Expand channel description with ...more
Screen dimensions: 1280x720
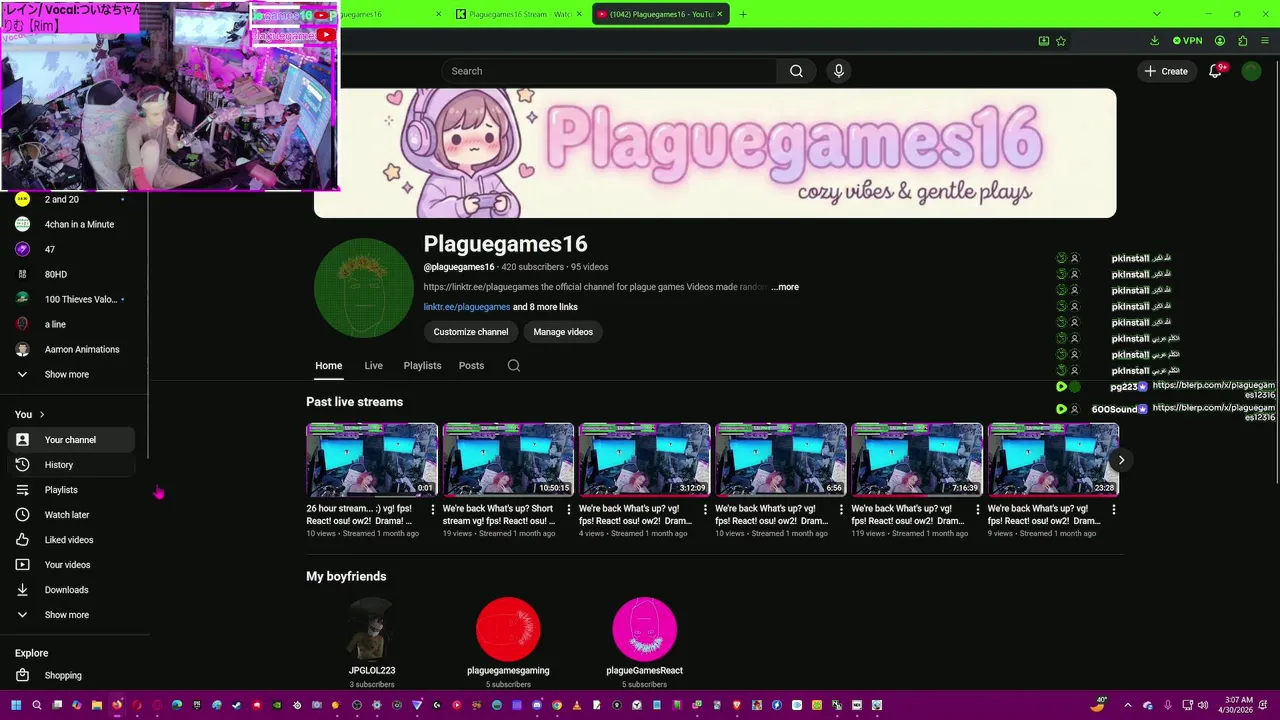click(785, 287)
